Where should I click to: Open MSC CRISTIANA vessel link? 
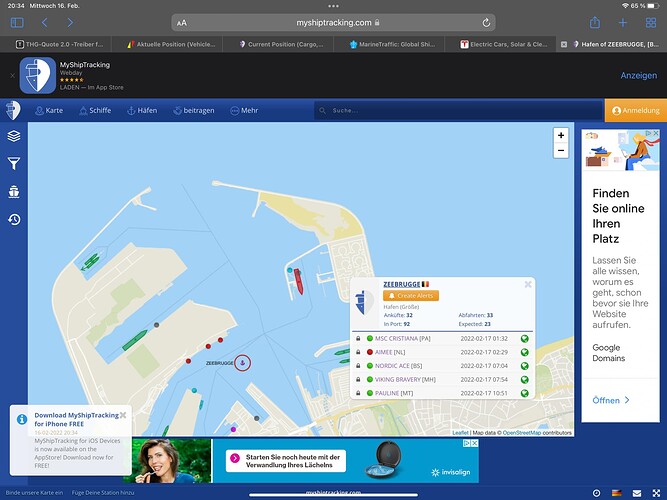[x=396, y=339]
